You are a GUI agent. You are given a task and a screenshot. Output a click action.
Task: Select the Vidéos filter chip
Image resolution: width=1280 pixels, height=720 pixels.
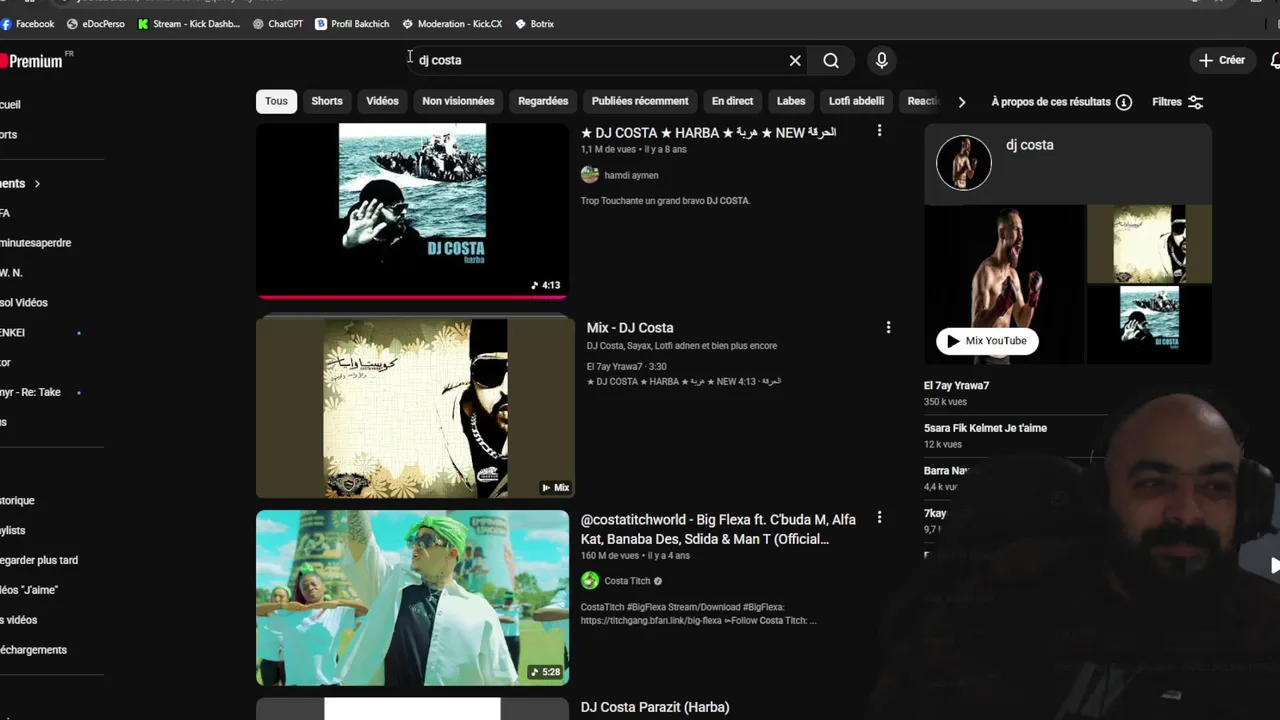(x=382, y=101)
